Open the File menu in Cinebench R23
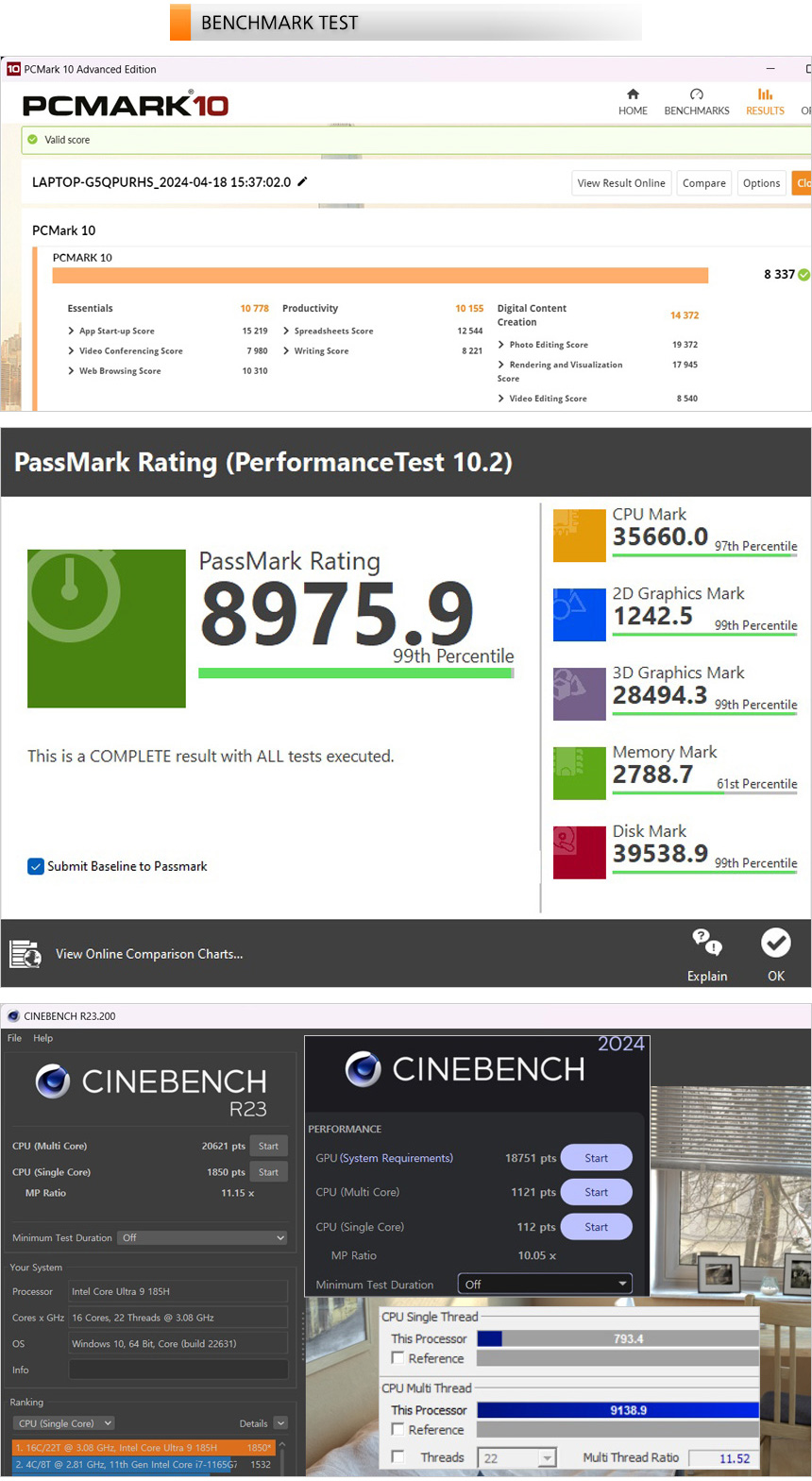Viewport: 812px width, 1481px height. pyautogui.click(x=15, y=1038)
